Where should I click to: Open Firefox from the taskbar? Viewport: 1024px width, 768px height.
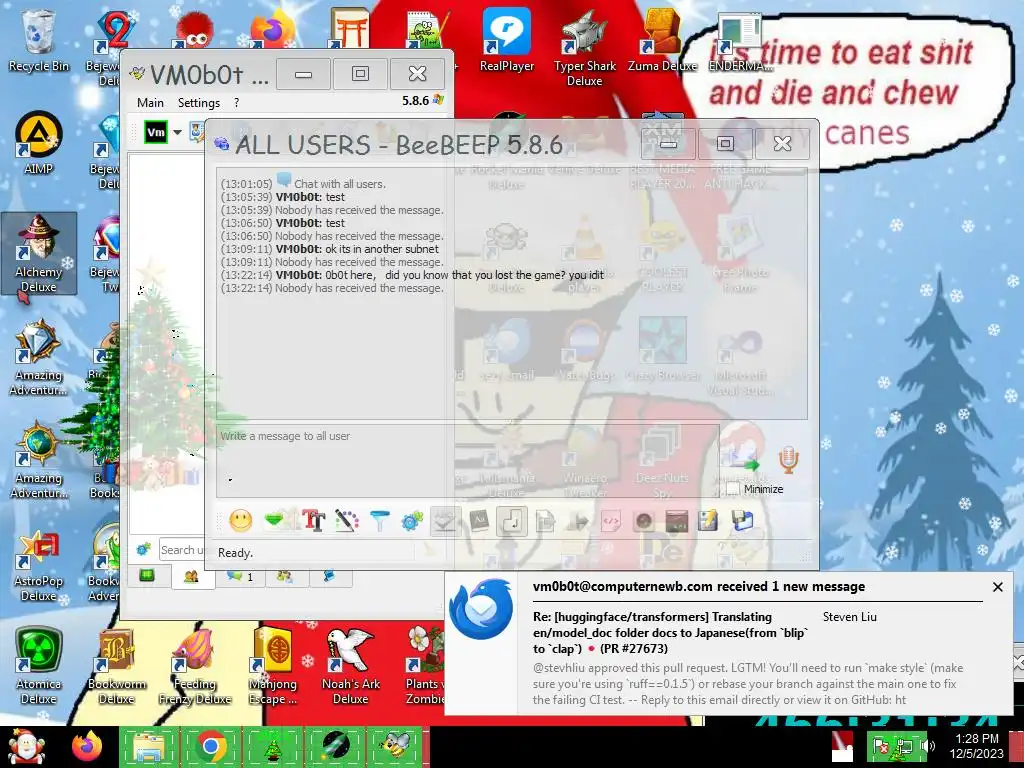(87, 746)
